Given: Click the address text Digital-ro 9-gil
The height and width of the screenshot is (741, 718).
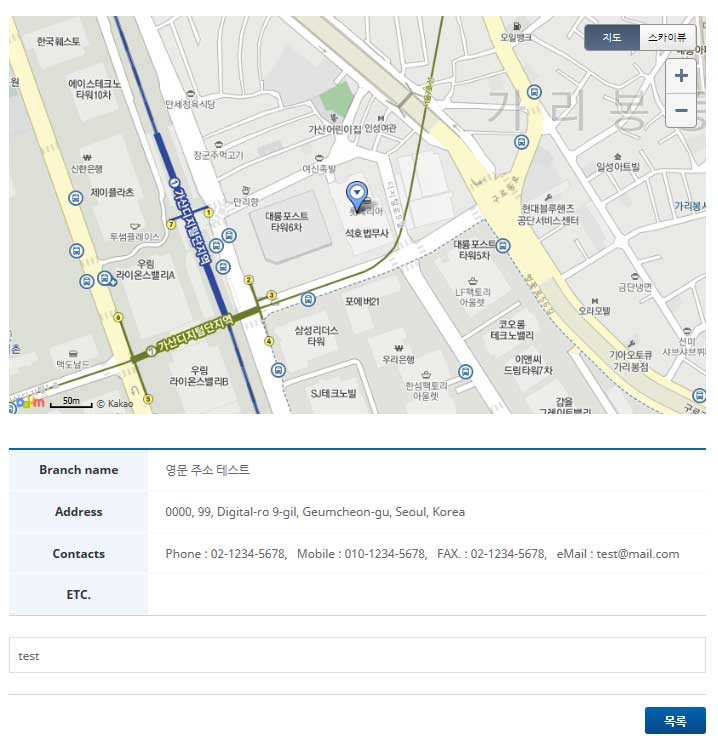Looking at the screenshot, I should click(x=258, y=512).
